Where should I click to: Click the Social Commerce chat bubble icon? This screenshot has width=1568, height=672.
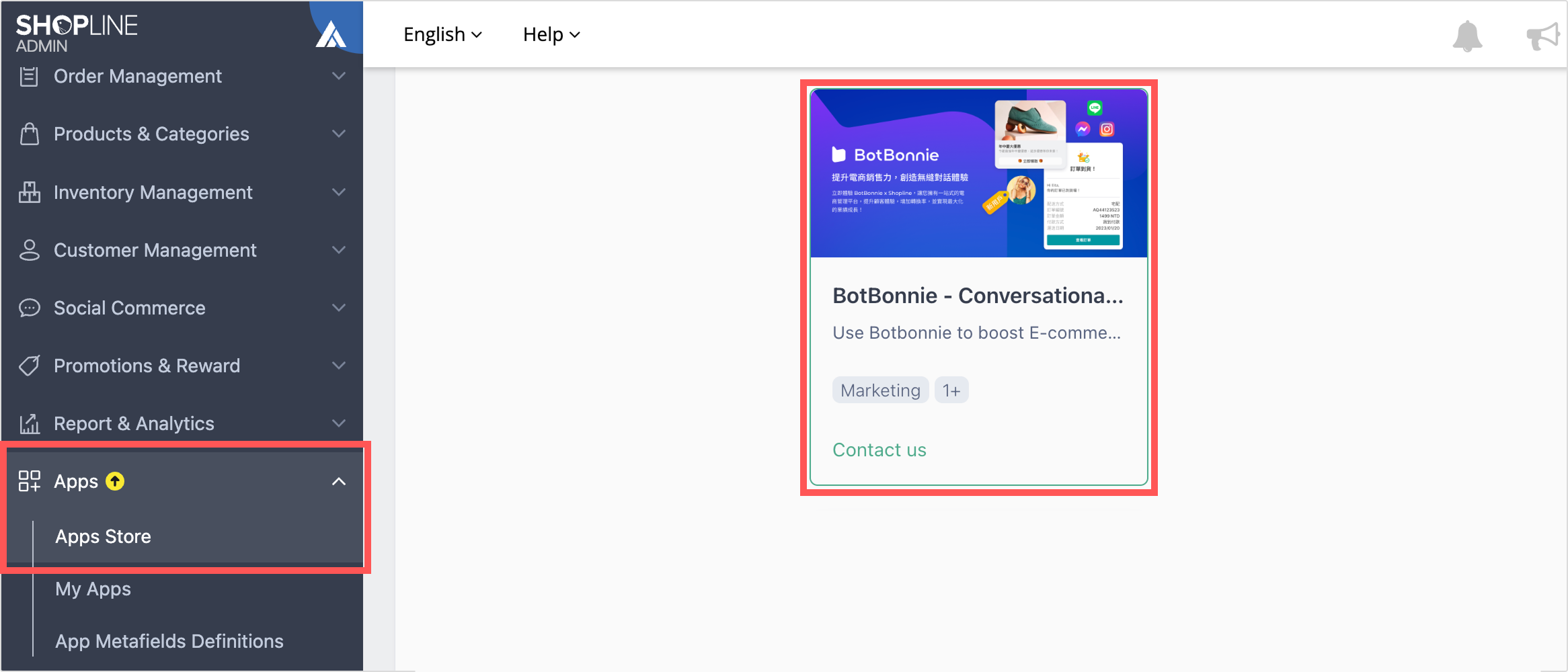pos(29,308)
